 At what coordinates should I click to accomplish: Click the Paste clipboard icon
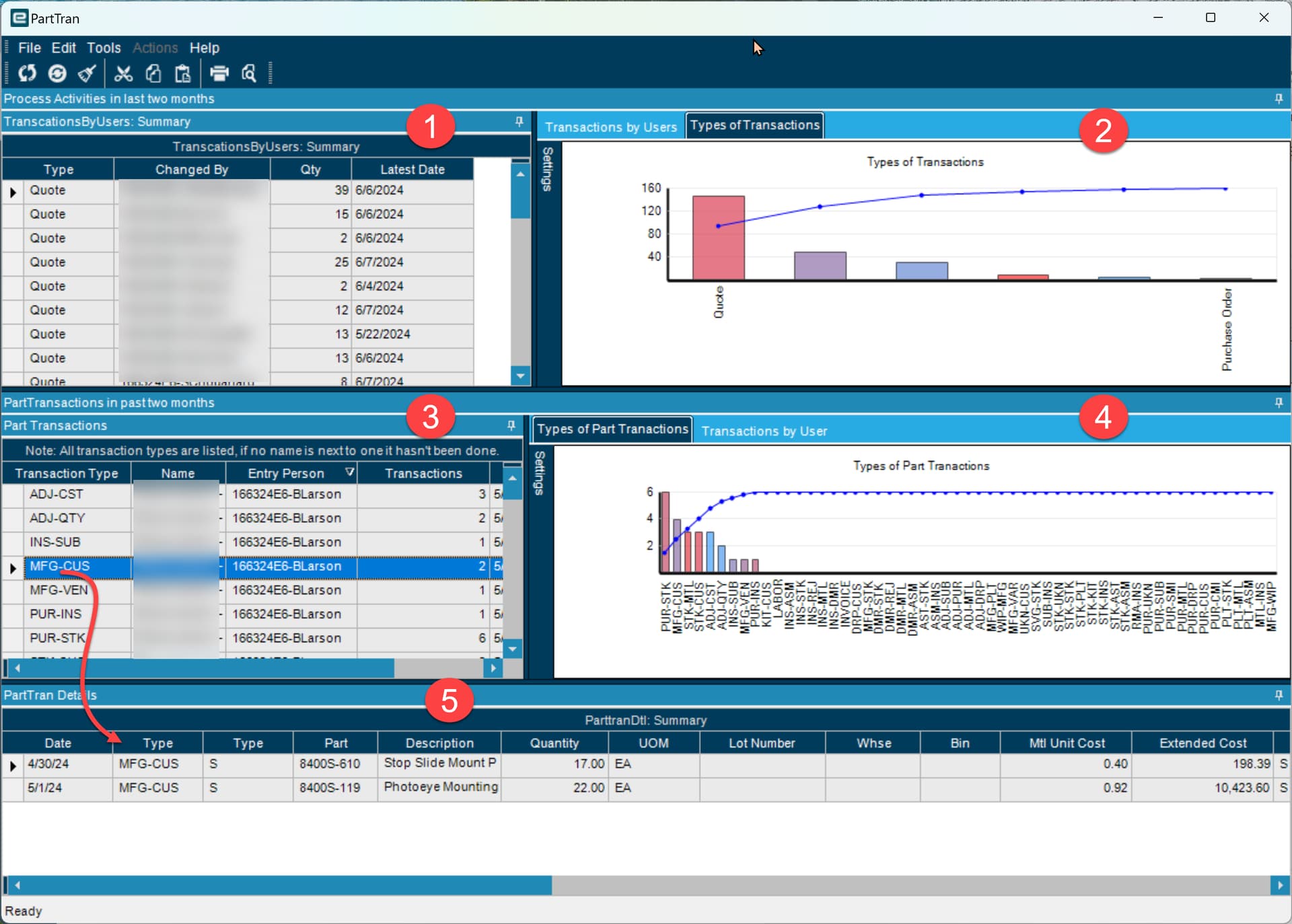(x=182, y=73)
